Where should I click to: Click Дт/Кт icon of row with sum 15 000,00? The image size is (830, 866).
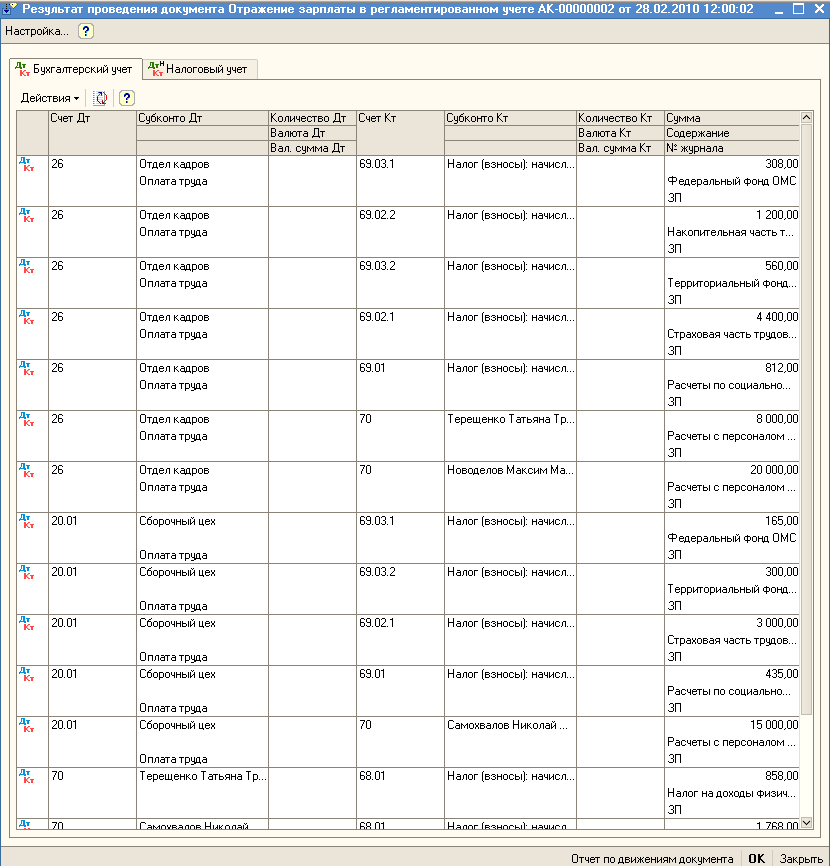pyautogui.click(x=27, y=725)
